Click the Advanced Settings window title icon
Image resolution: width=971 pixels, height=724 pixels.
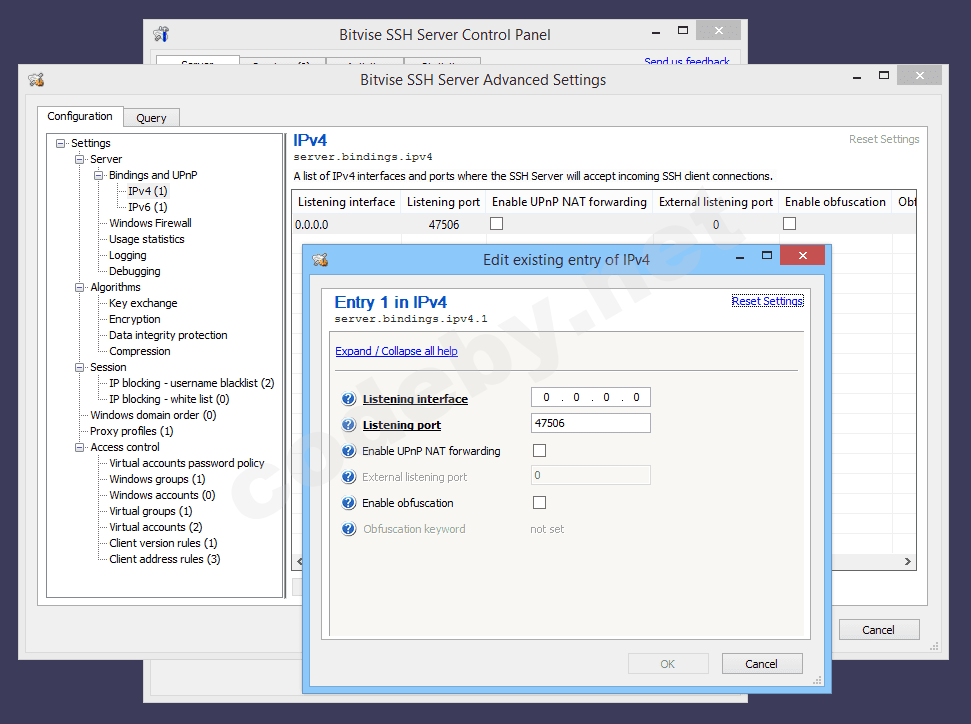(x=36, y=80)
